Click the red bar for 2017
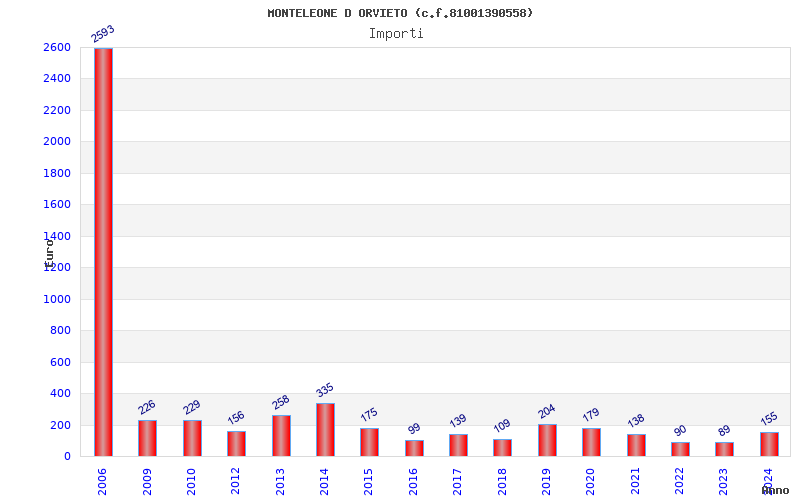 click(458, 445)
